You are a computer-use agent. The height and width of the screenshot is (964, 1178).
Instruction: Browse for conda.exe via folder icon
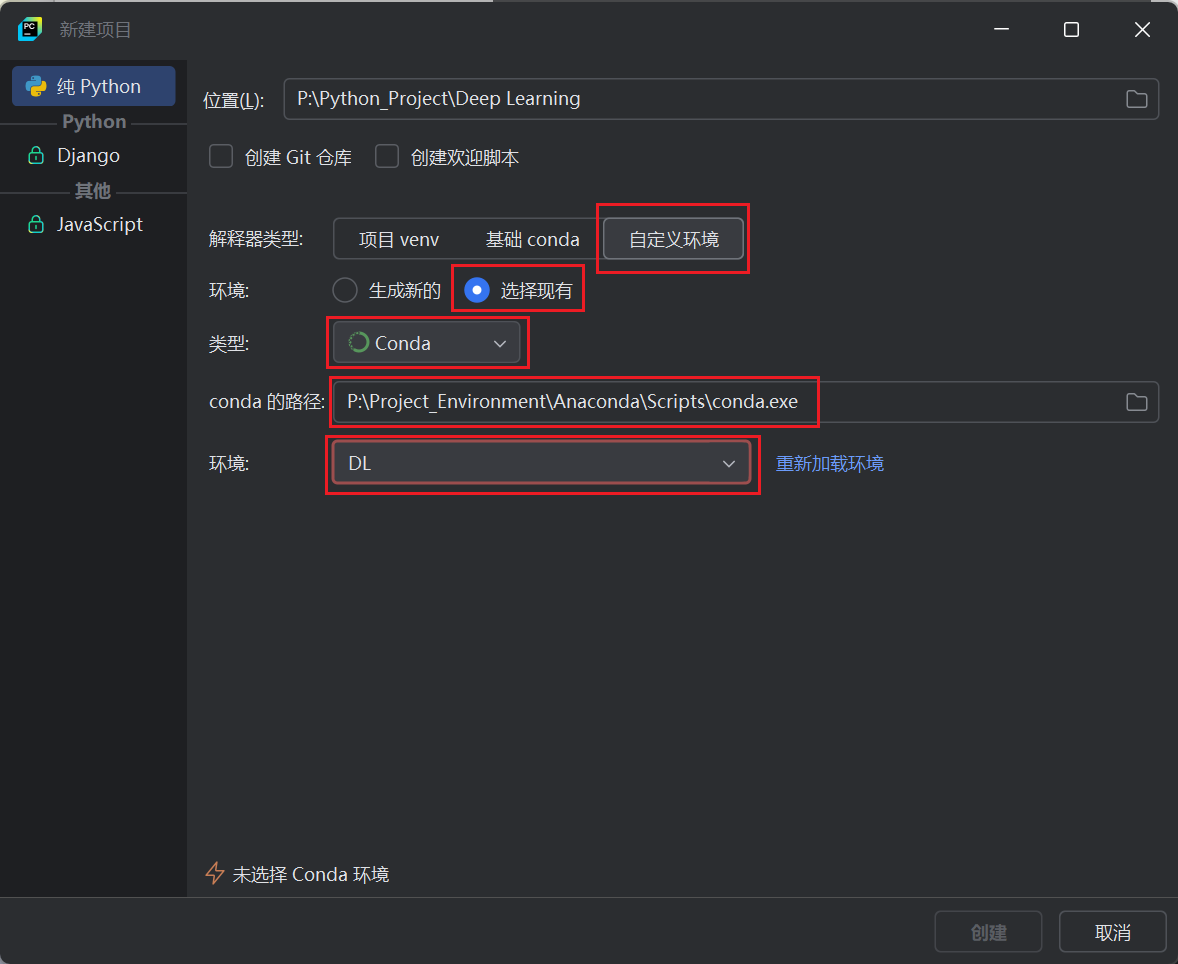pos(1137,402)
